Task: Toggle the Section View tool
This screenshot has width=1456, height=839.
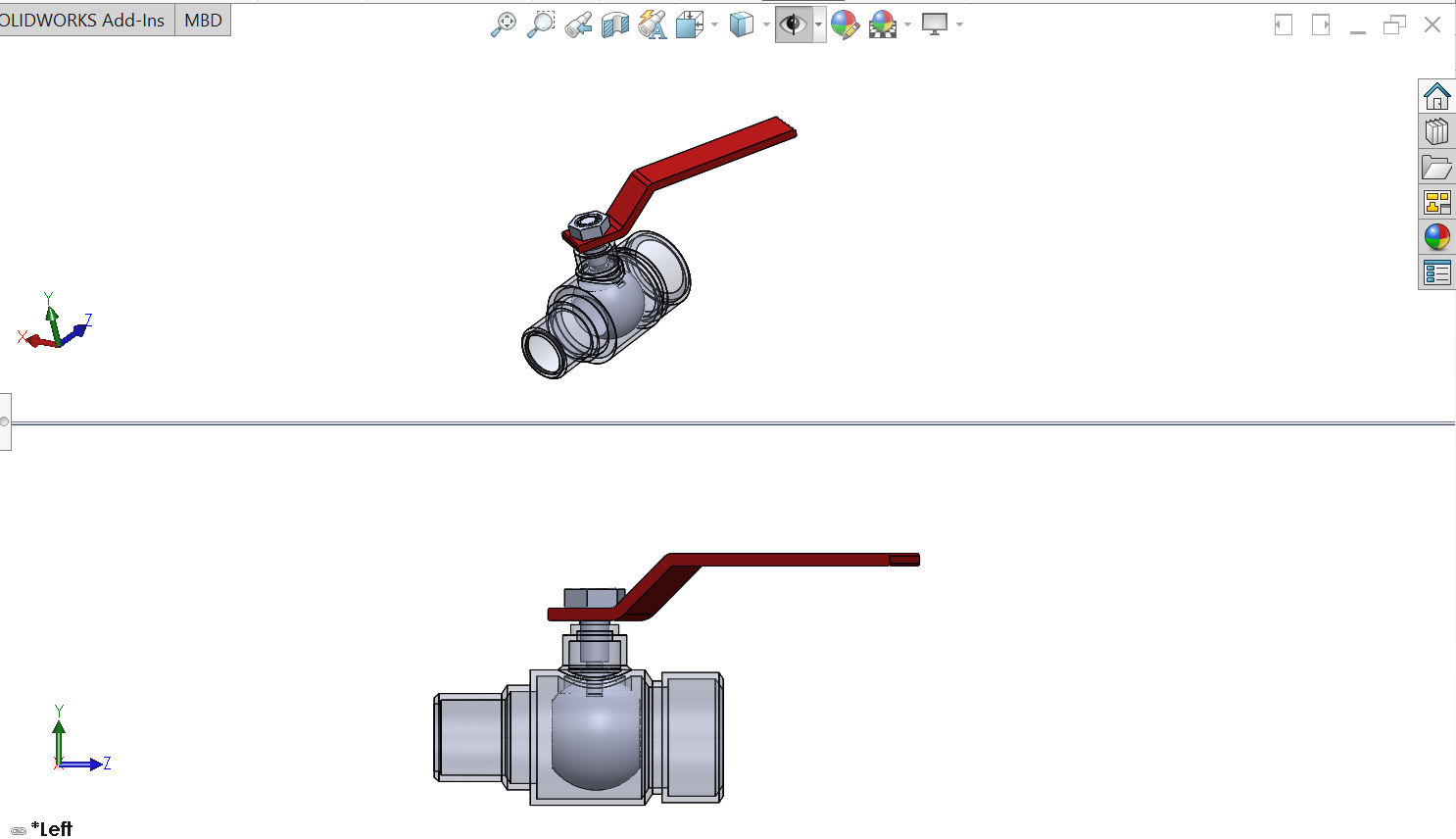Action: coord(615,25)
